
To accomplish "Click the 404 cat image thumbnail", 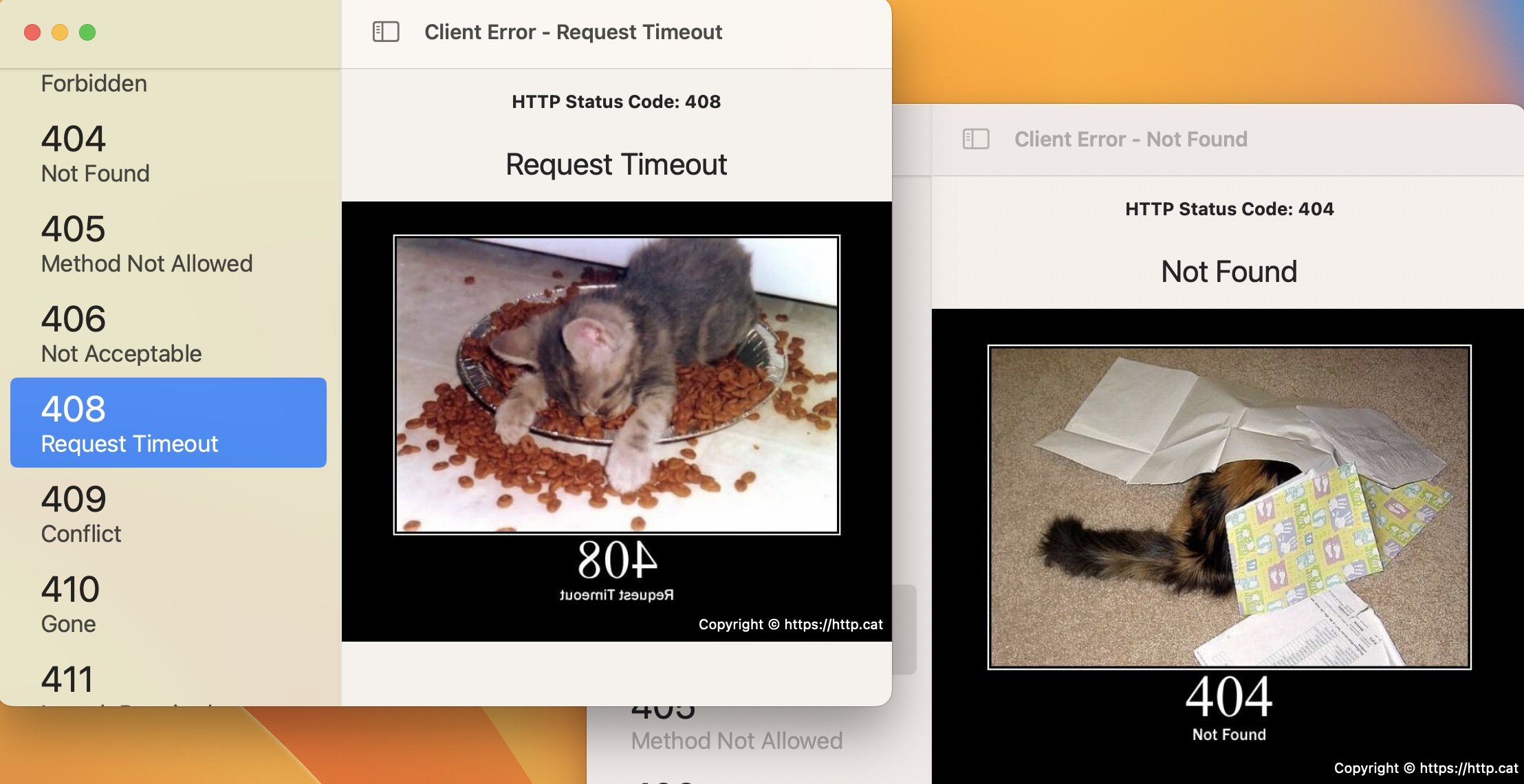I will (1228, 505).
